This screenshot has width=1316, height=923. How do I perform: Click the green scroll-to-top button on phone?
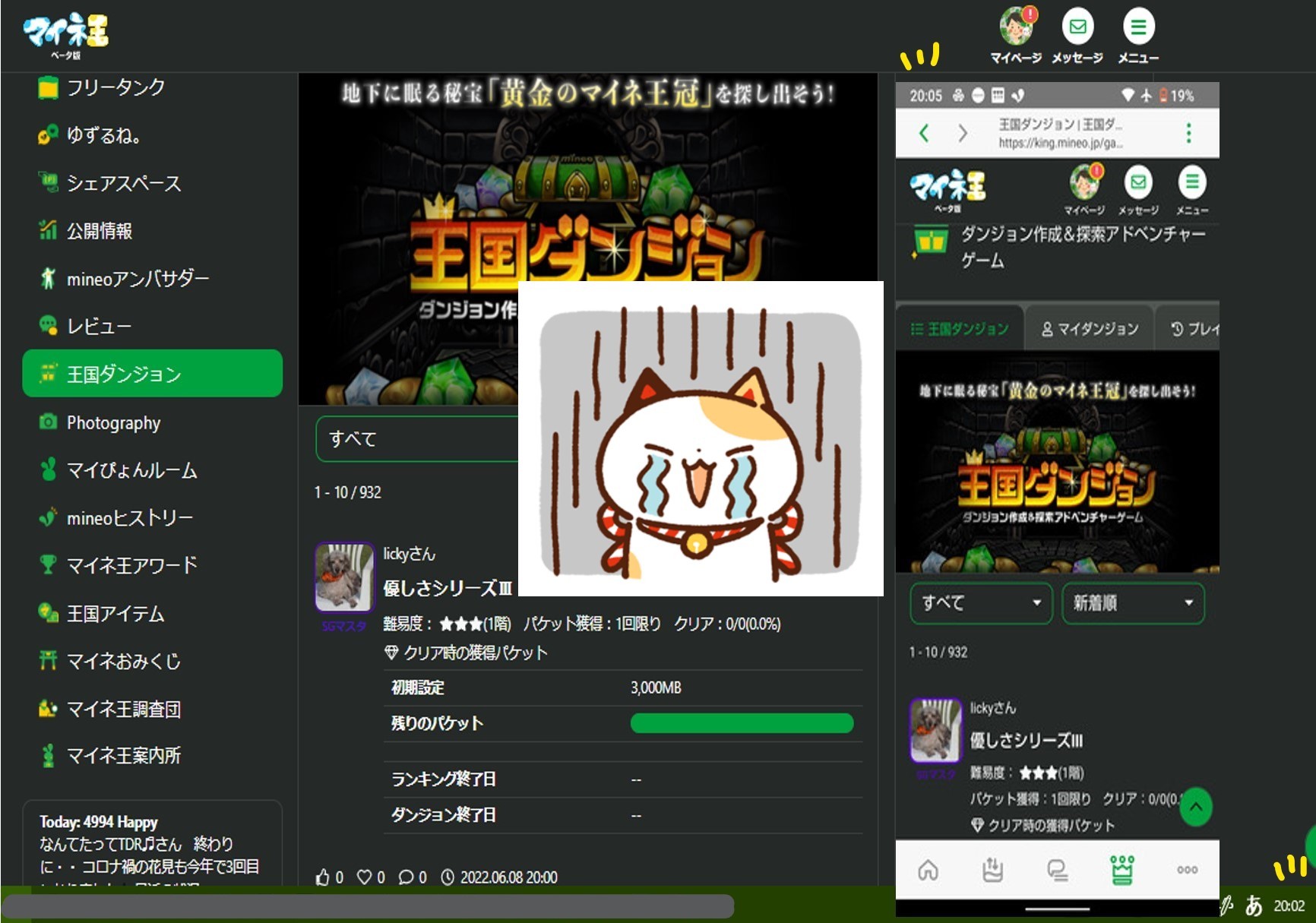(1196, 807)
